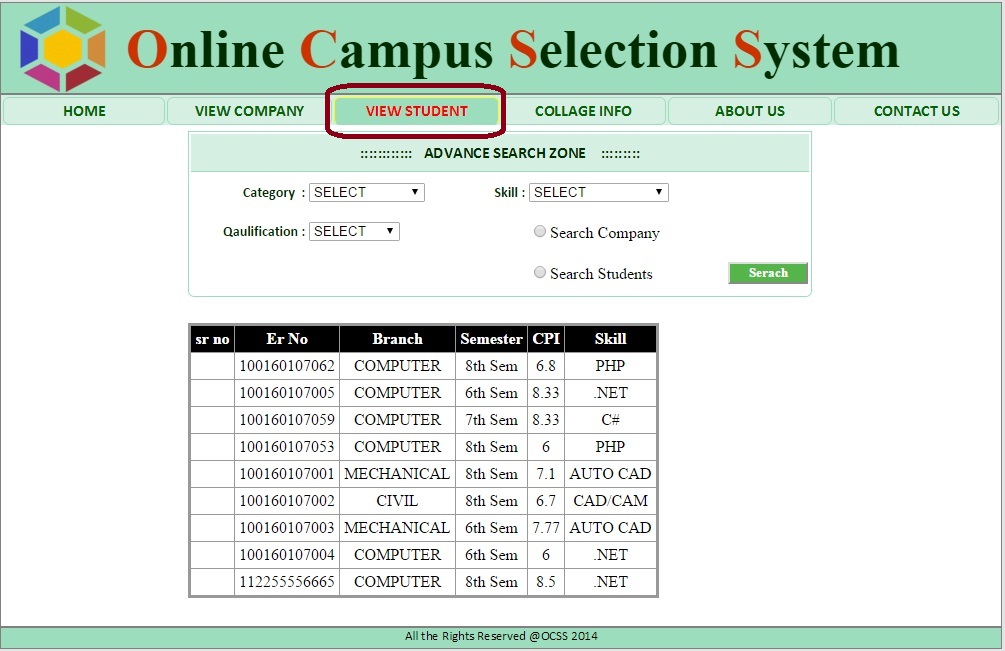Click the CPI column header

[546, 339]
